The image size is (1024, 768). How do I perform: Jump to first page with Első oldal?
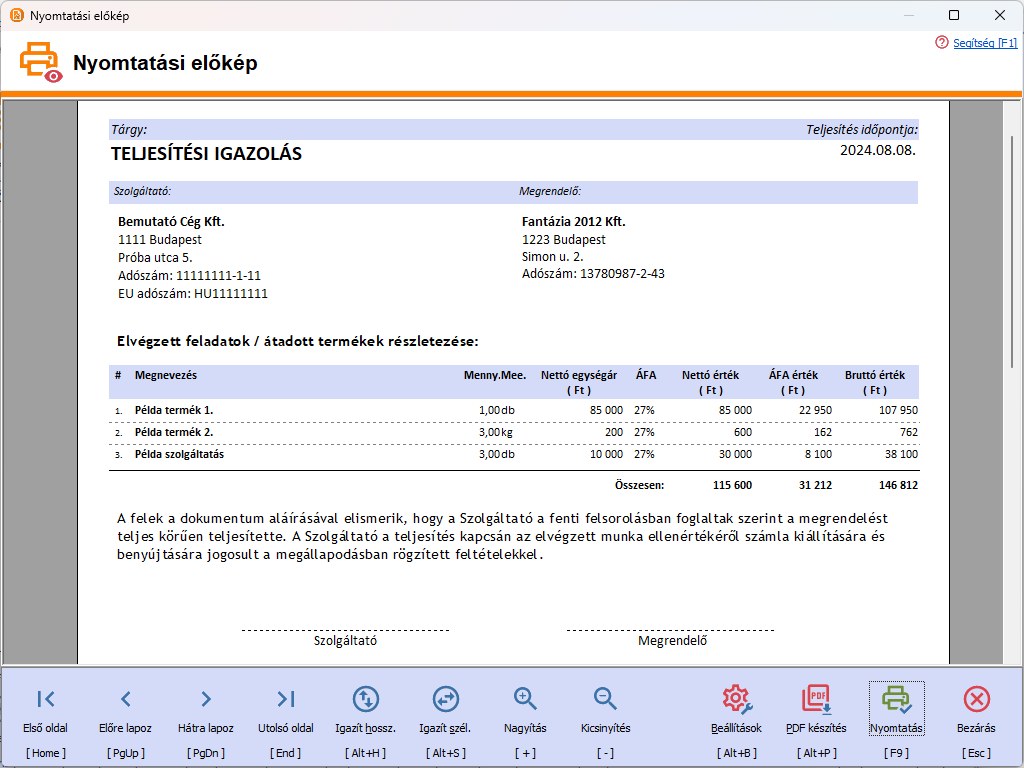pos(45,710)
